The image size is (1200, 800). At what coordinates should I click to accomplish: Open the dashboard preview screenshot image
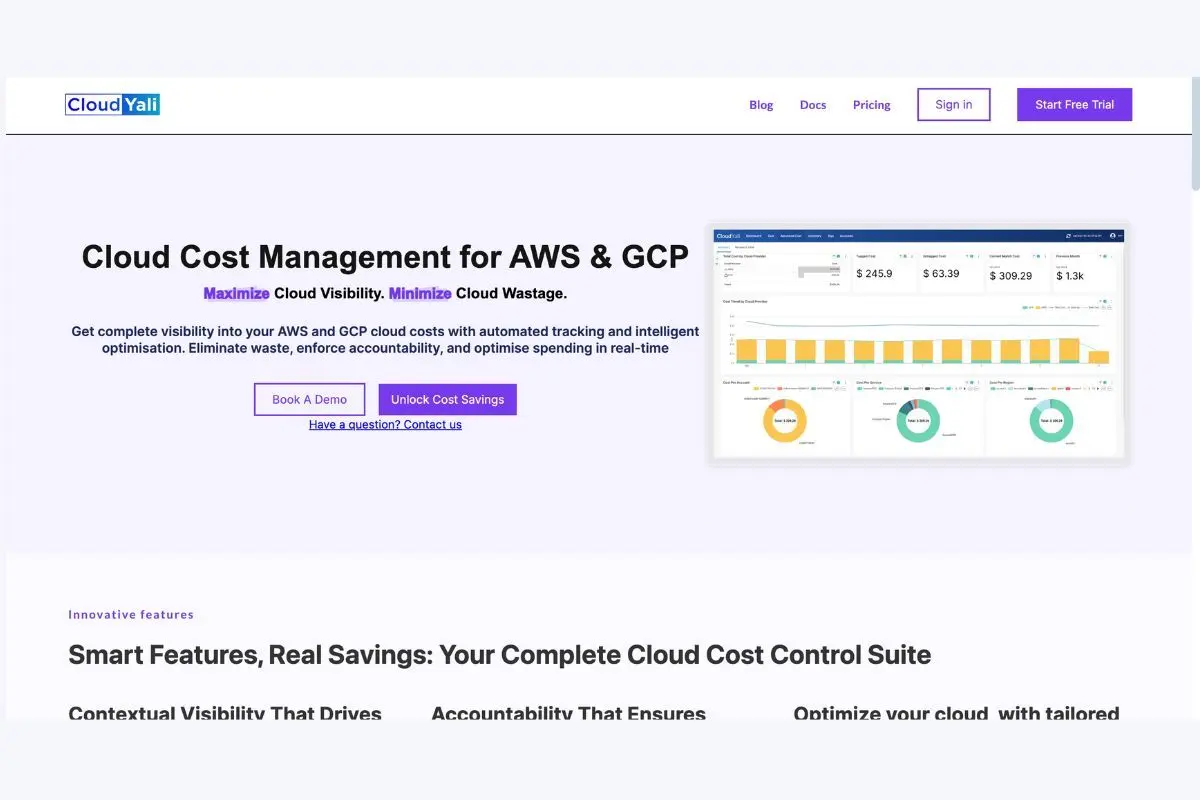click(918, 343)
